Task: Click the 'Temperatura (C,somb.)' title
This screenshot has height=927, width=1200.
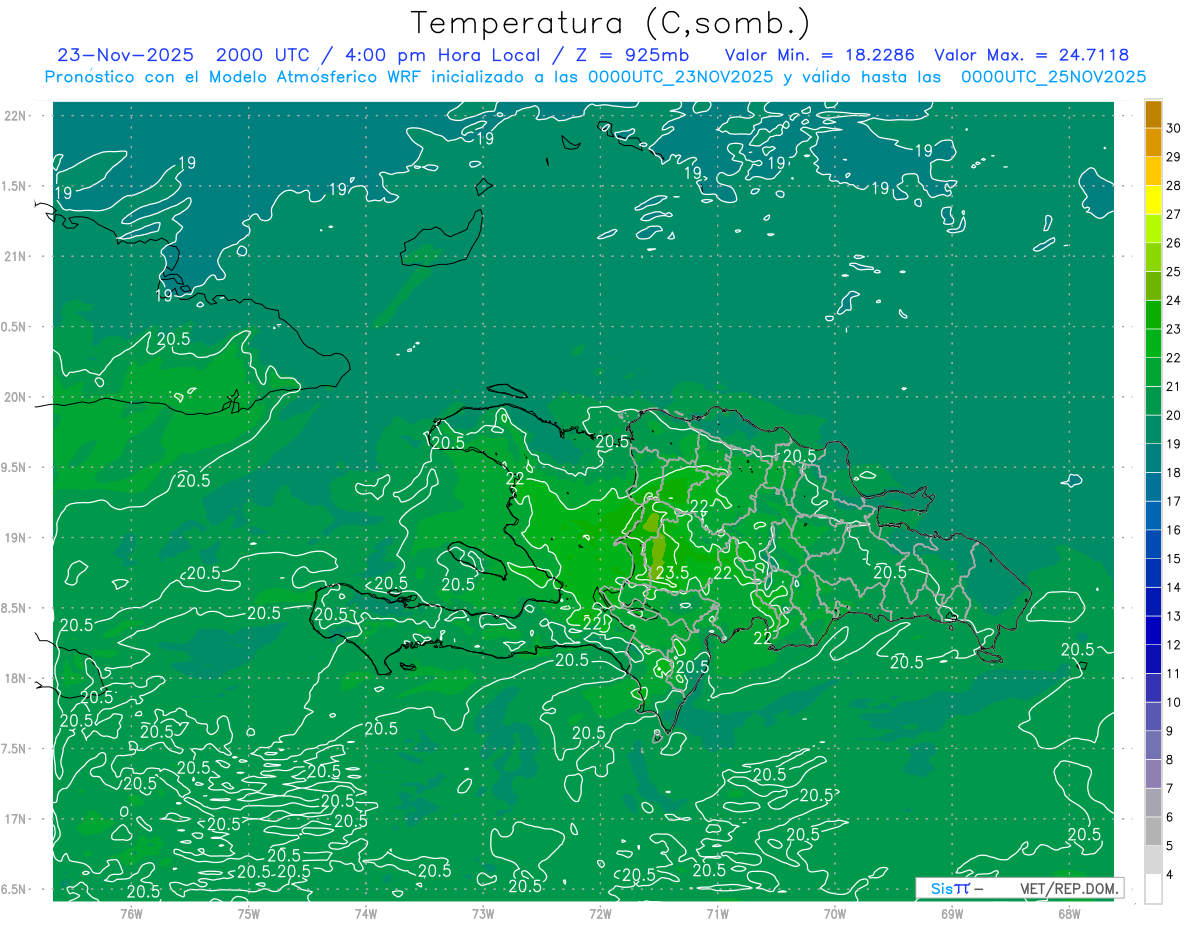Action: click(x=611, y=23)
